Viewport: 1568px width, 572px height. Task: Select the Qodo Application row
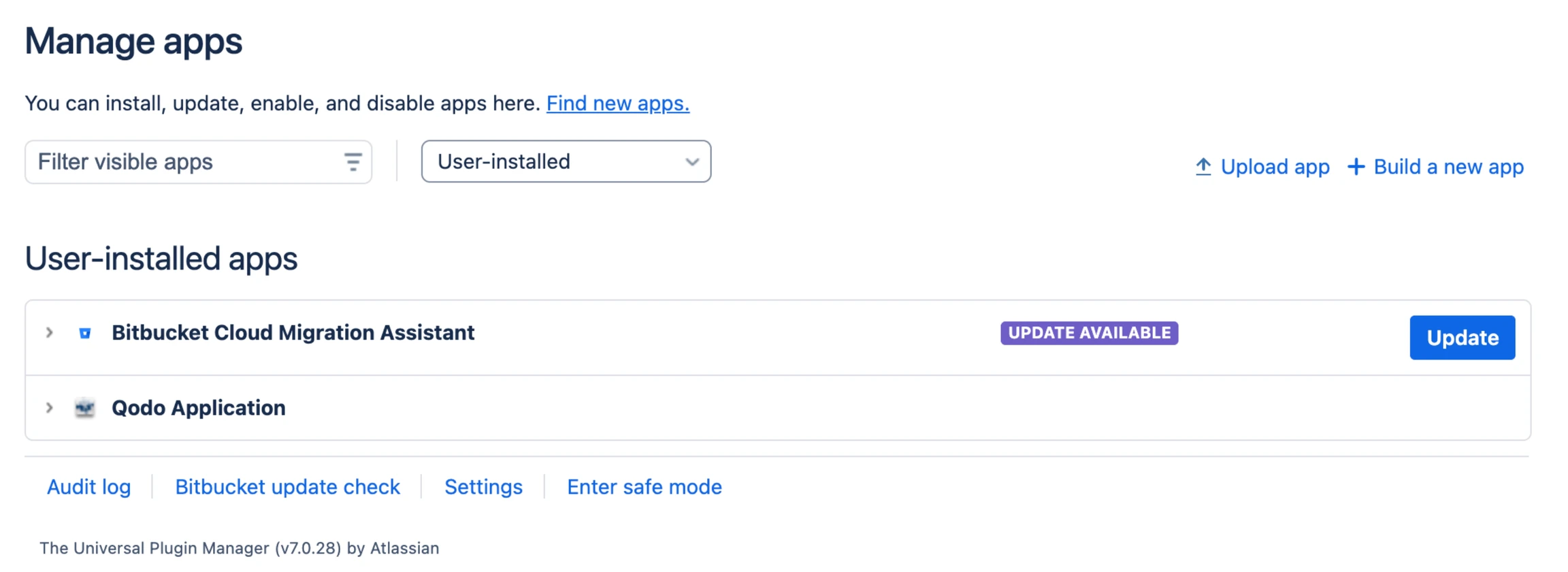pyautogui.click(x=198, y=408)
